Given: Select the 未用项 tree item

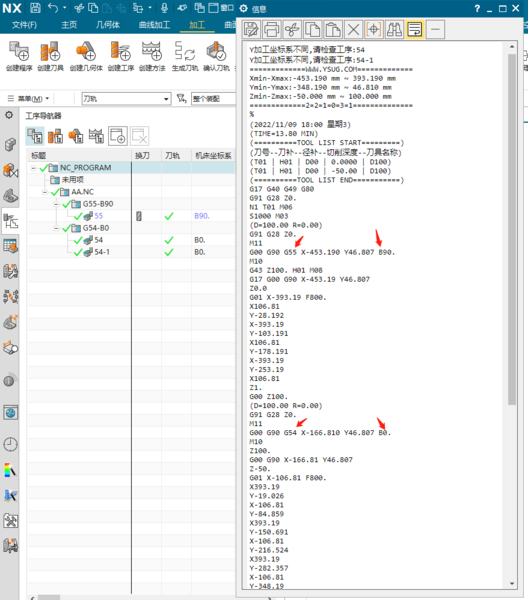Looking at the screenshot, I should [x=73, y=179].
